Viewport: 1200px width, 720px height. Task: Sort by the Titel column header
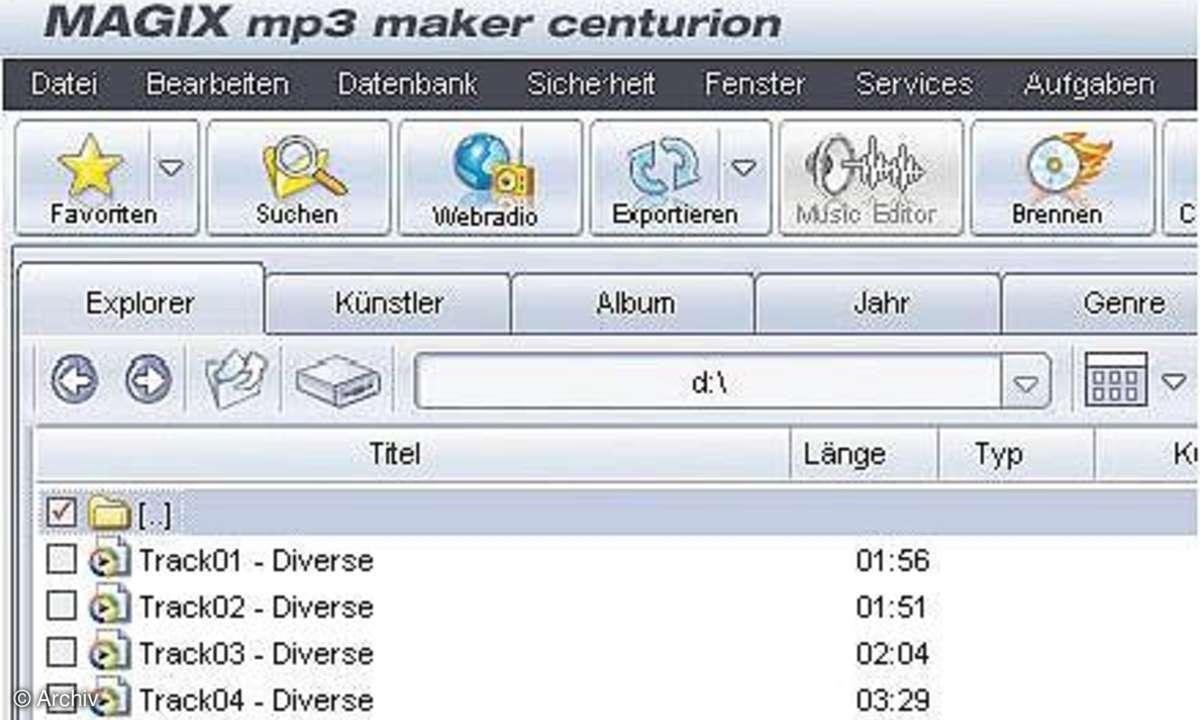coord(414,455)
